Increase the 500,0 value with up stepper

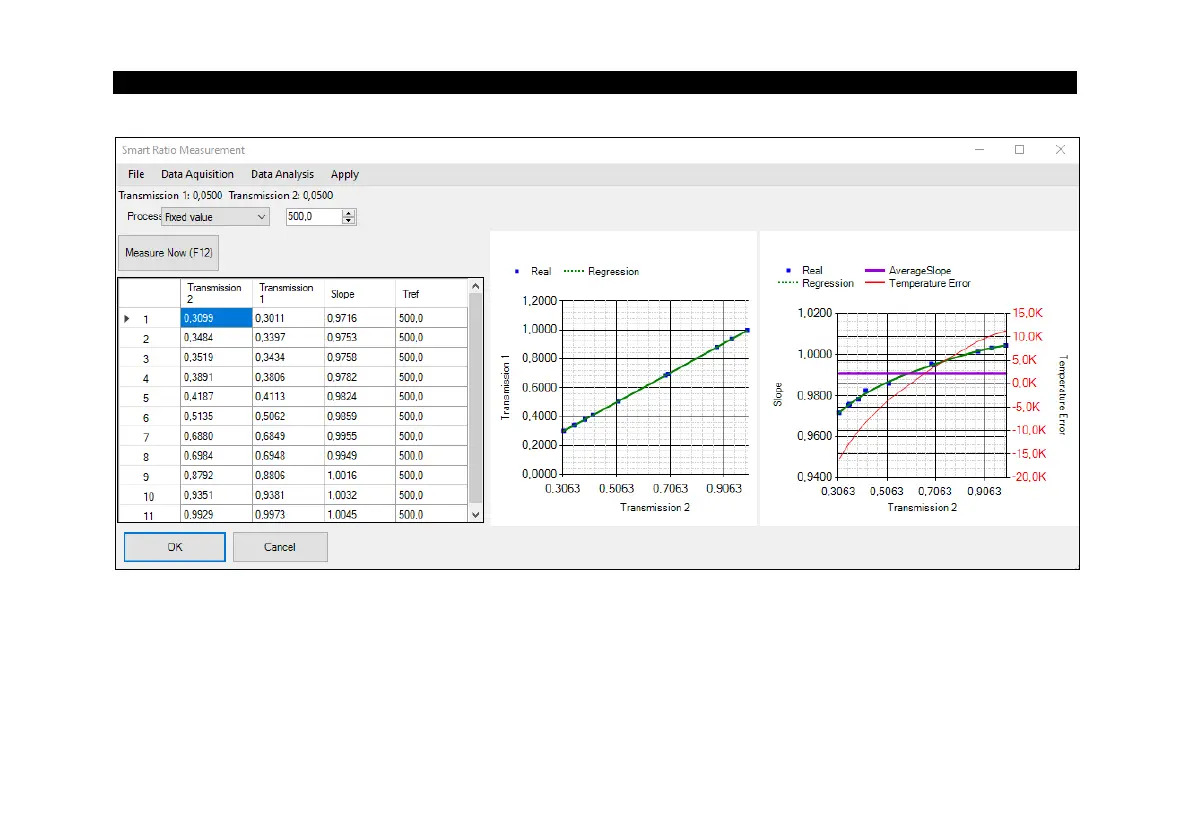click(x=349, y=213)
